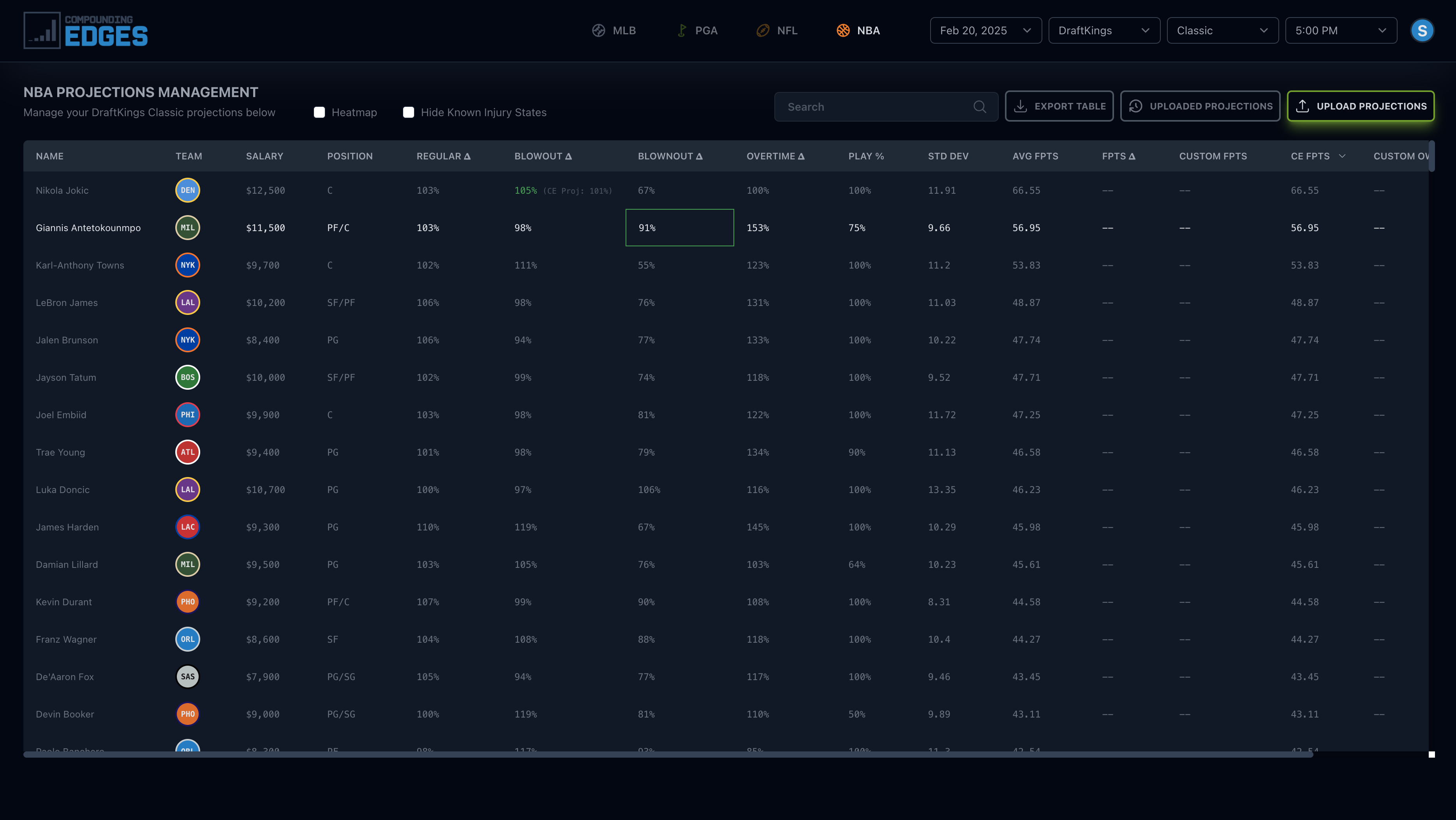Click MIL team badge for Giannis Antetokounmpo
1456x820 pixels.
pos(188,228)
